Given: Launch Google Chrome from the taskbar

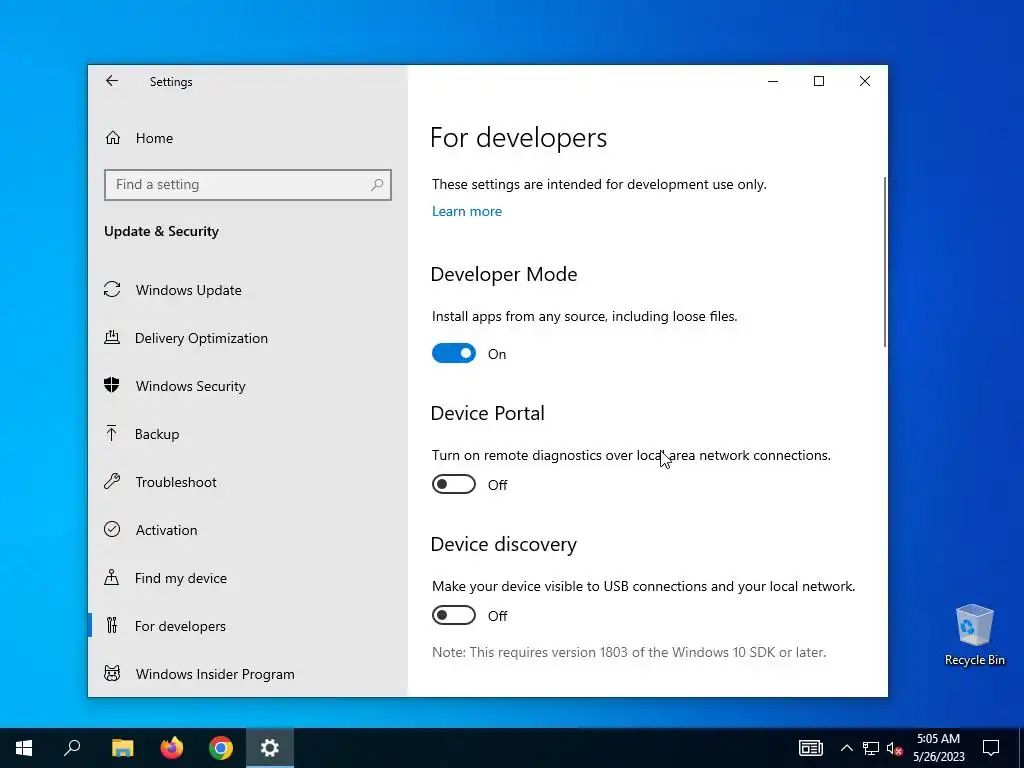Looking at the screenshot, I should [221, 748].
